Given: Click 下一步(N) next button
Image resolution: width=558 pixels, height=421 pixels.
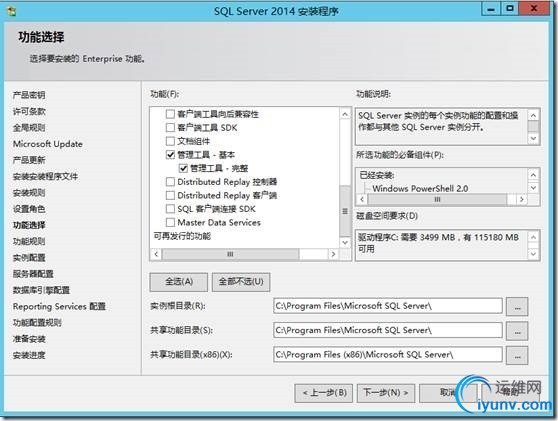Looking at the screenshot, I should click(x=386, y=393).
